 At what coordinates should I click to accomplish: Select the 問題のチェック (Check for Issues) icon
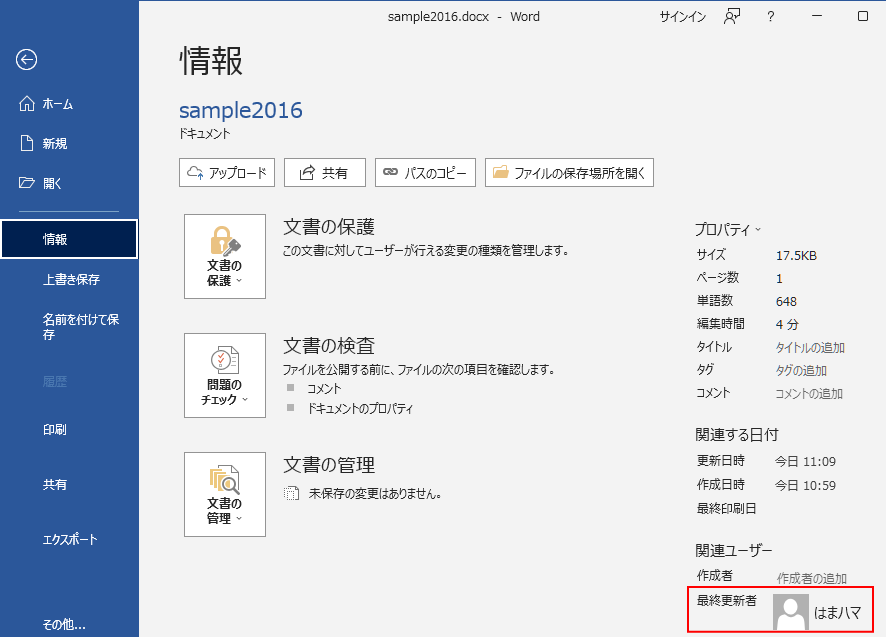pyautogui.click(x=224, y=368)
